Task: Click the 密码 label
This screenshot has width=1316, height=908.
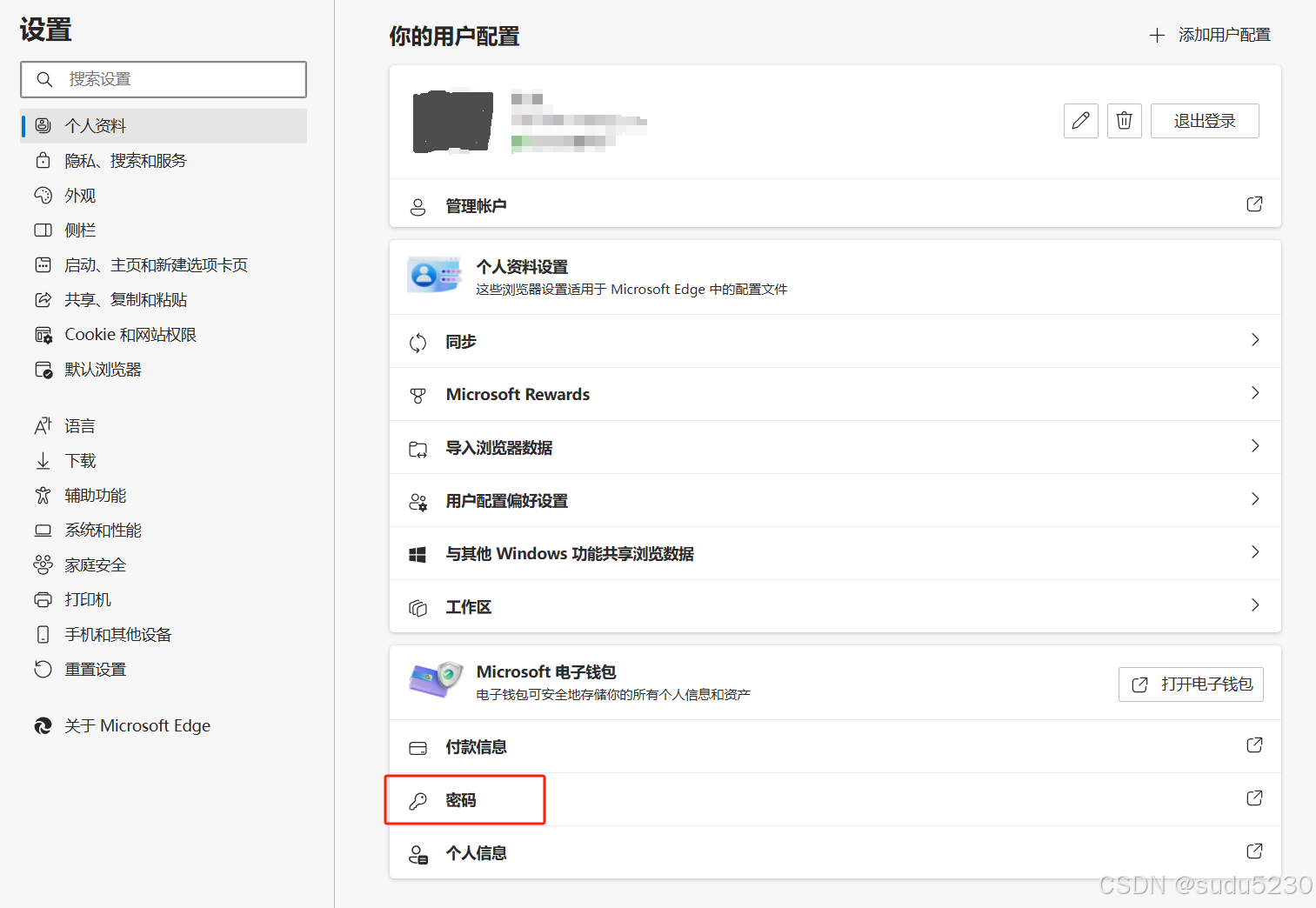Action: [x=460, y=800]
